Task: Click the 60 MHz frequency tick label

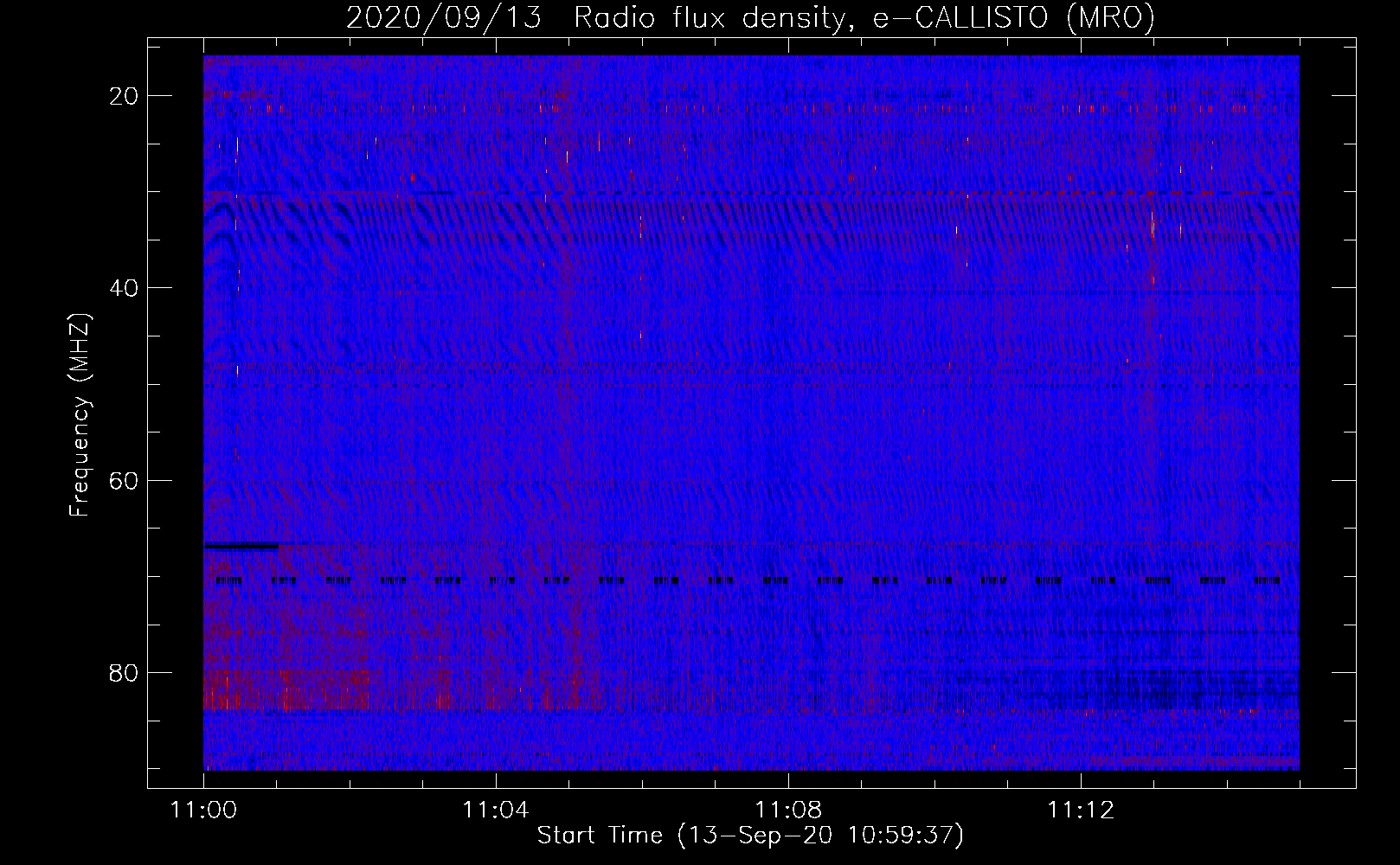Action: click(x=125, y=480)
